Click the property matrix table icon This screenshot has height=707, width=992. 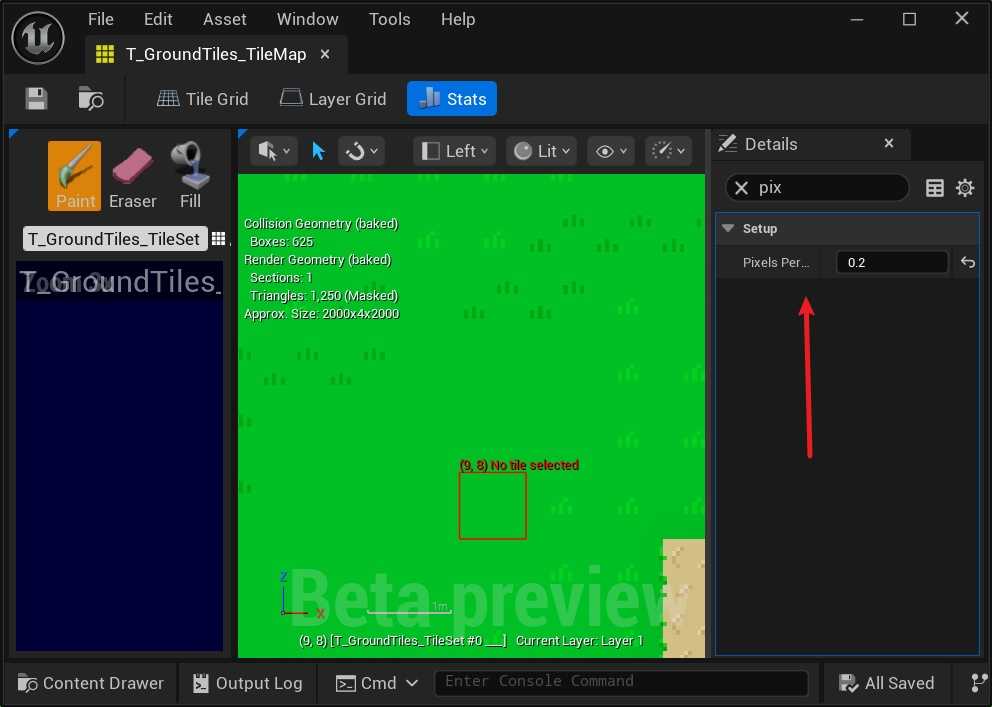(x=935, y=188)
